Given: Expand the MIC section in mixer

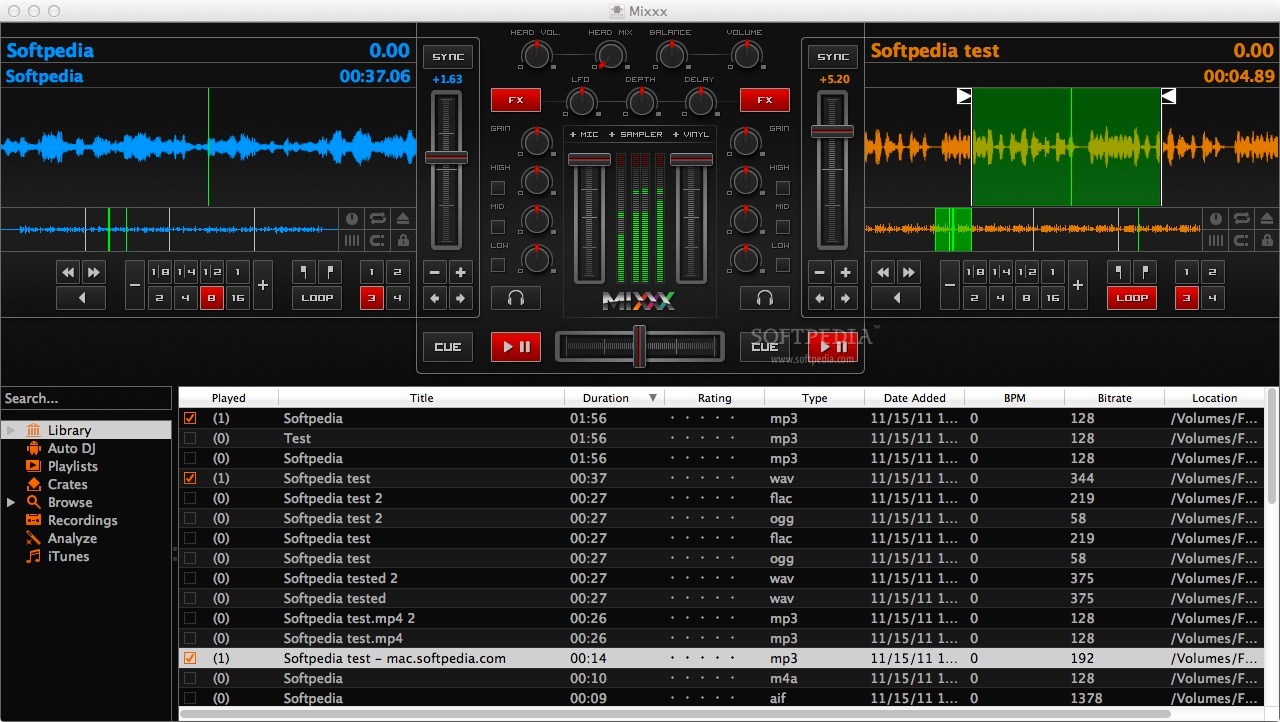Looking at the screenshot, I should pos(584,134).
